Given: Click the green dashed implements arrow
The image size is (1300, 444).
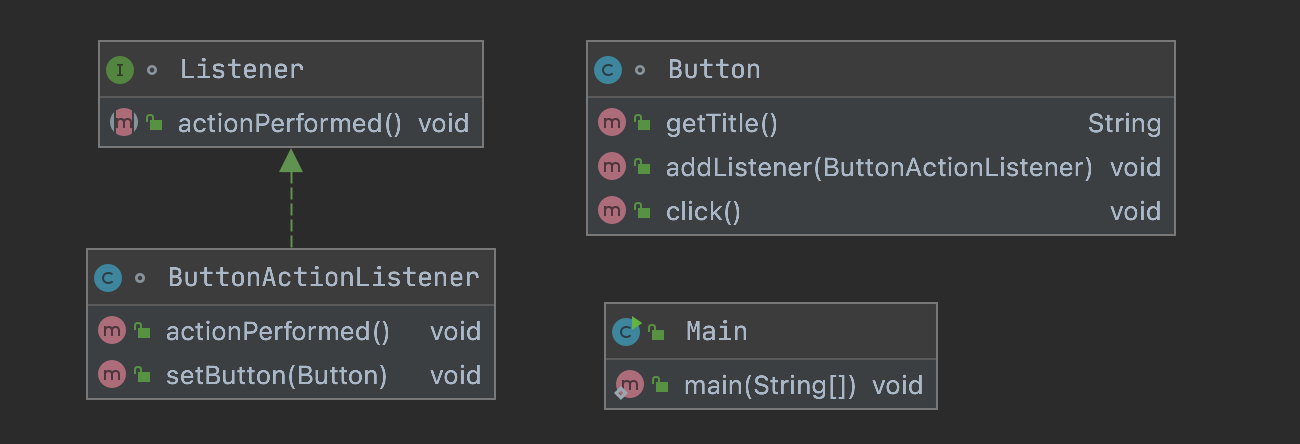Looking at the screenshot, I should coord(291,198).
